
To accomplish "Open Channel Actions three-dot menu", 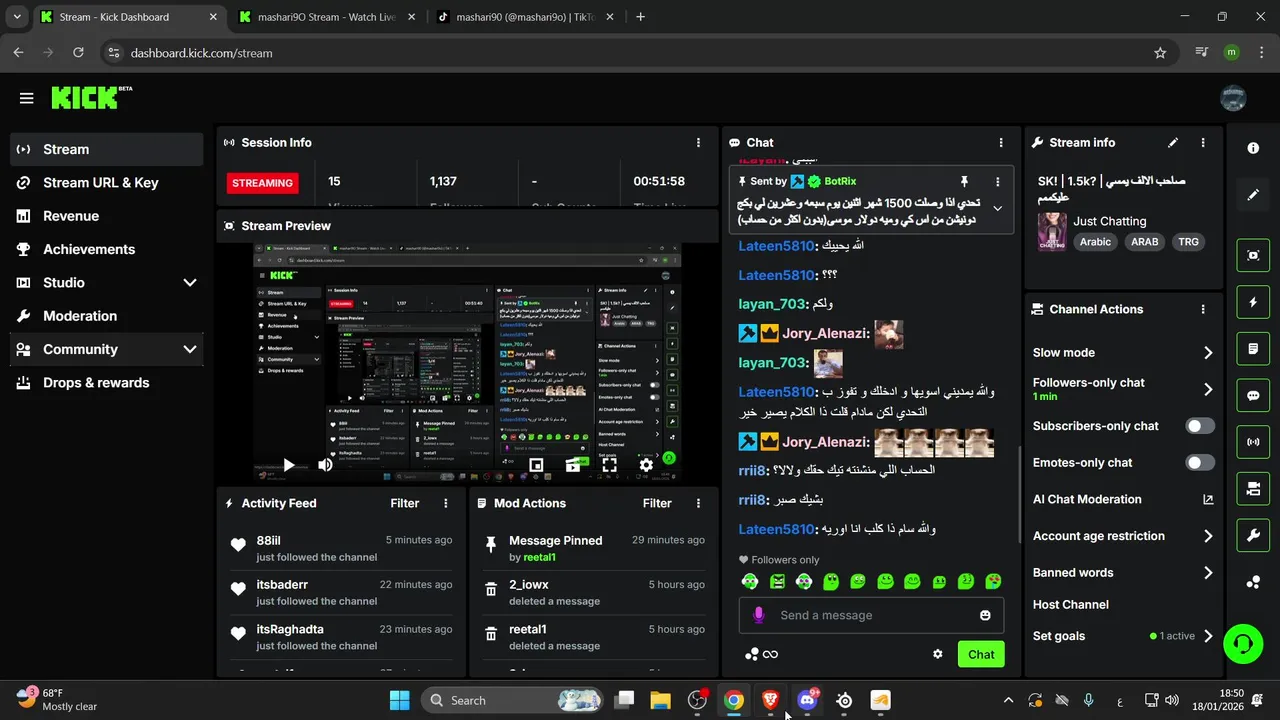I will (1203, 310).
